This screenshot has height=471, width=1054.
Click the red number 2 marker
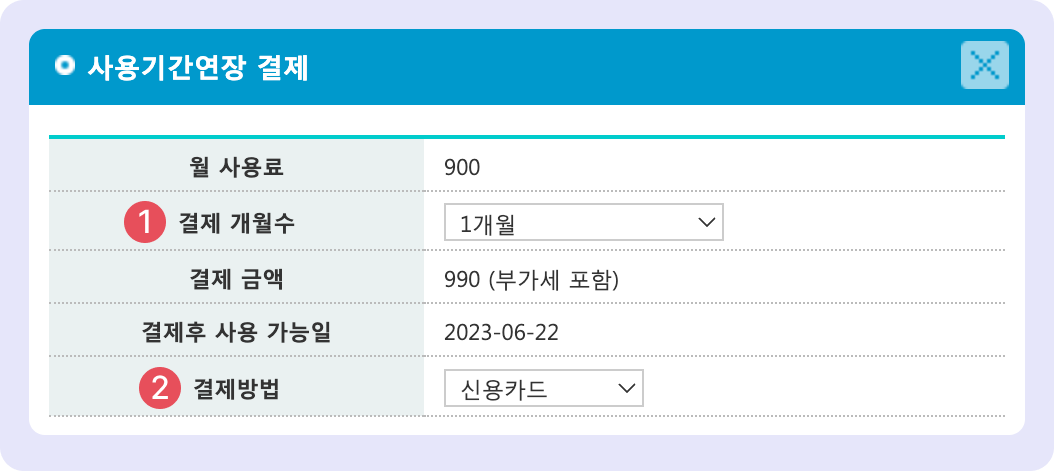point(159,389)
